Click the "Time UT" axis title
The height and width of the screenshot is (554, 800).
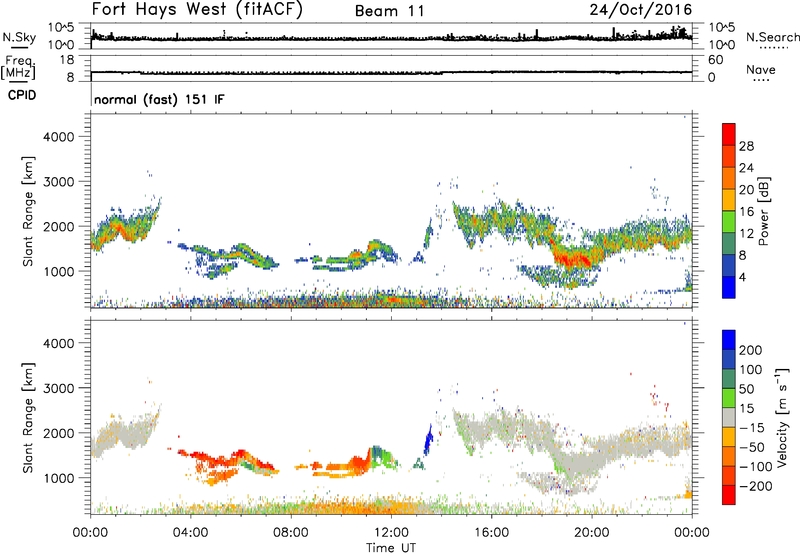coord(391,547)
